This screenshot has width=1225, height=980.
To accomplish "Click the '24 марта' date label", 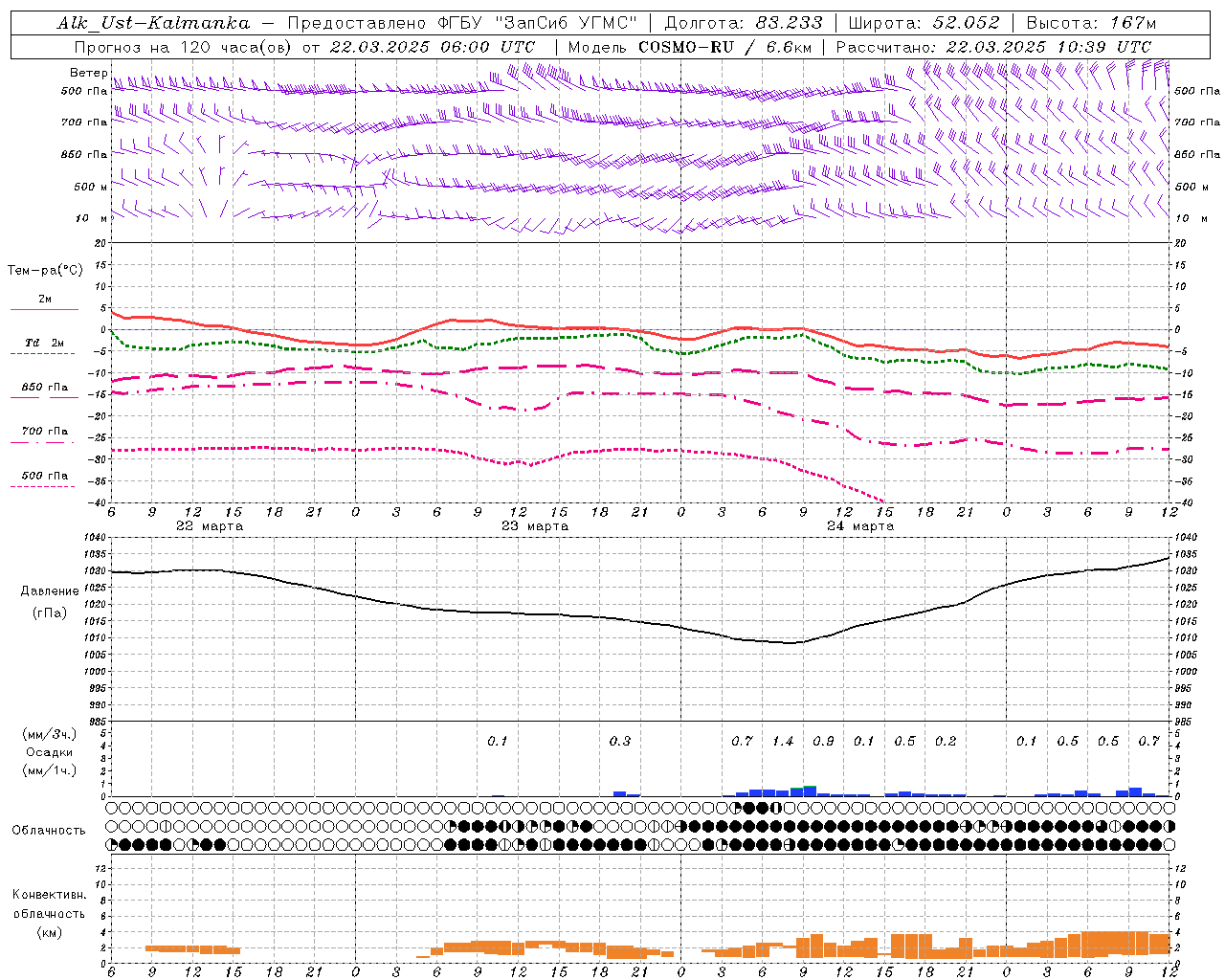I will coord(860,526).
